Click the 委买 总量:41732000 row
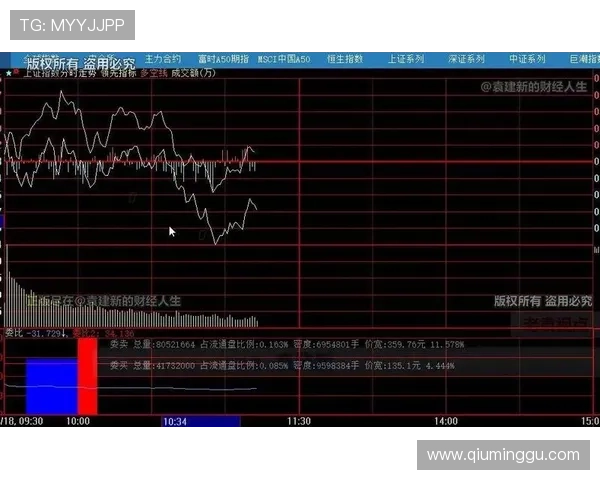Image resolution: width=600 pixels, height=480 pixels. pyautogui.click(x=282, y=366)
